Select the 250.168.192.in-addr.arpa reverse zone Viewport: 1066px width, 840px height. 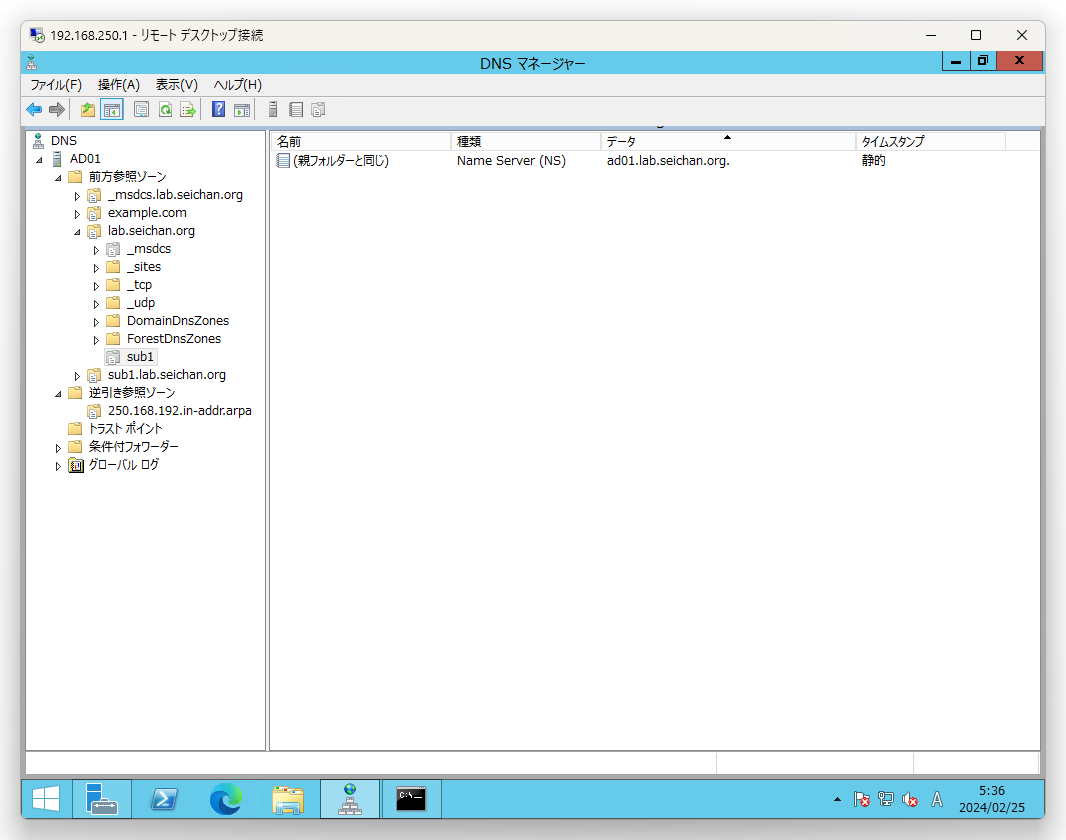(x=179, y=411)
